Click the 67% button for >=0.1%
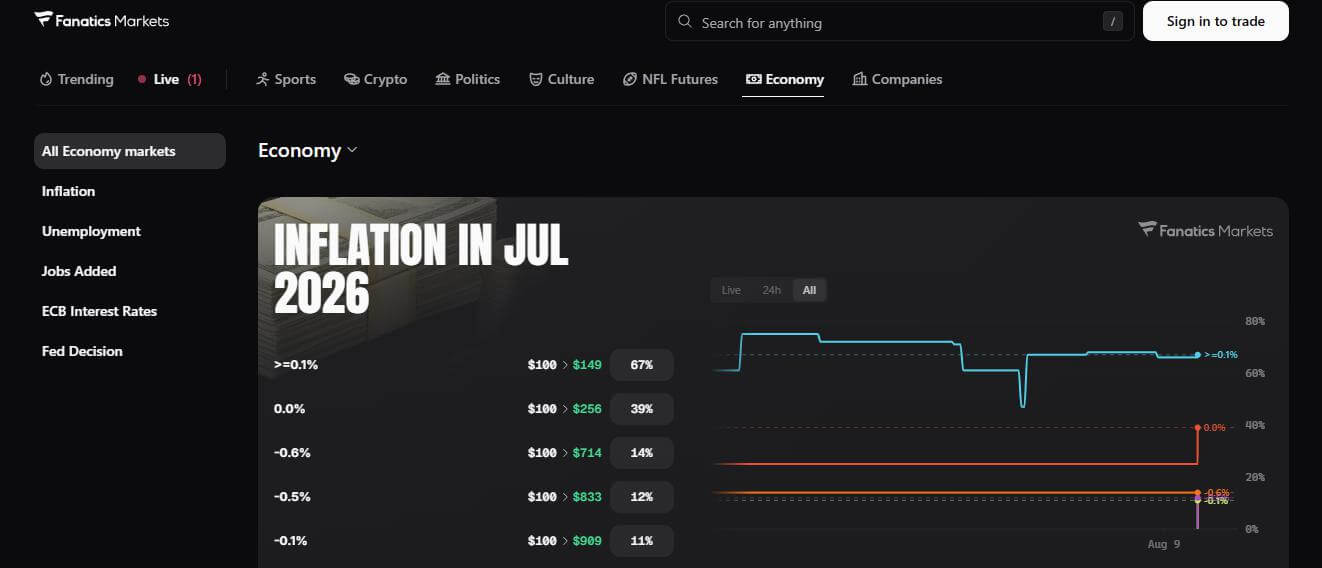Viewport: 1322px width, 568px height. [x=642, y=365]
